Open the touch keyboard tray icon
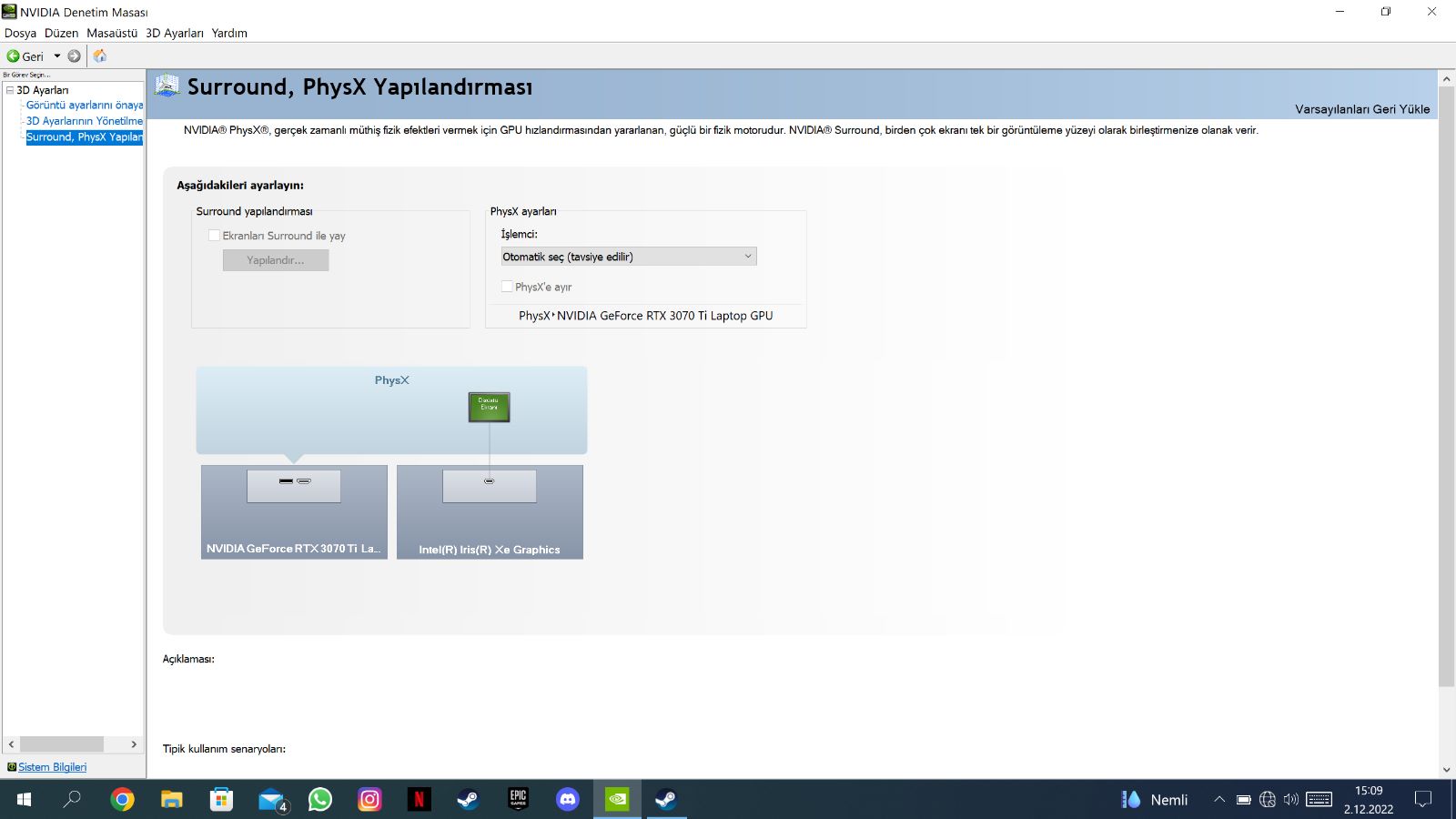 [x=1319, y=800]
